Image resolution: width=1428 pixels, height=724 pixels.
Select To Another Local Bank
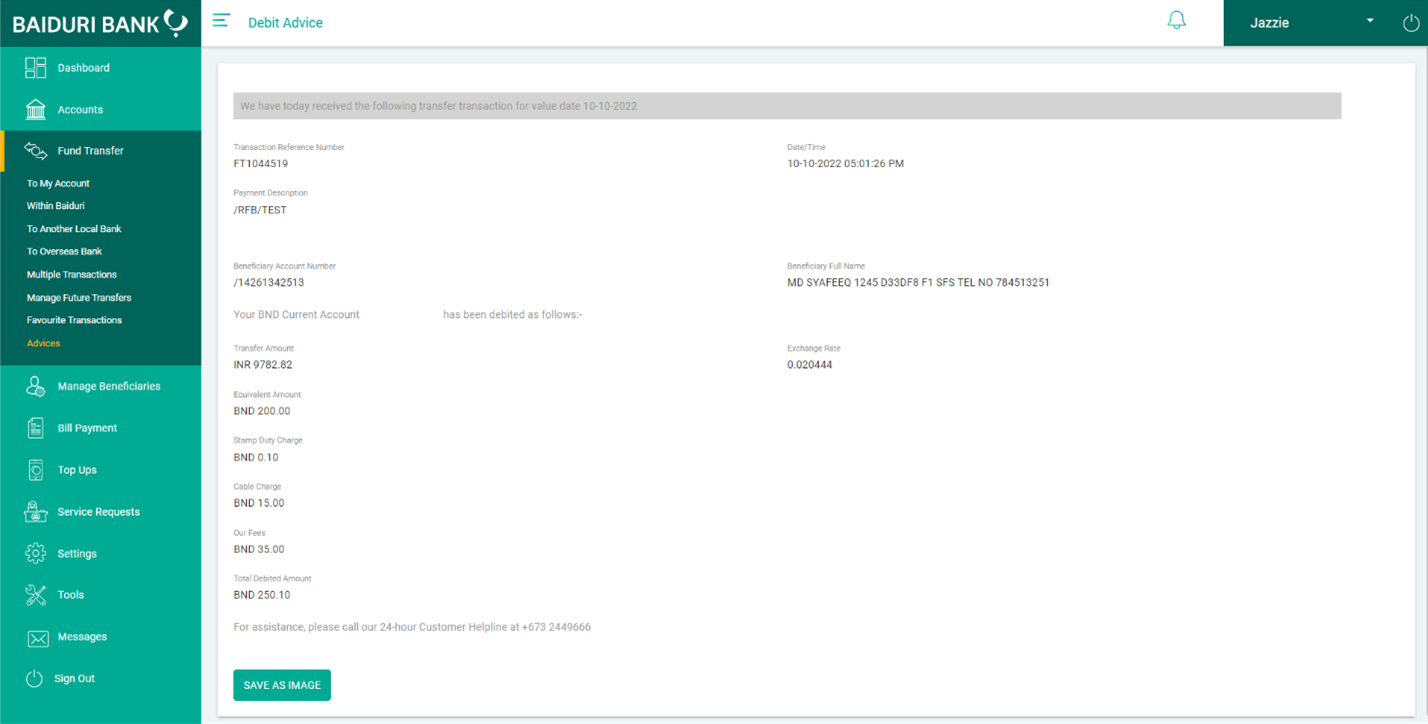pyautogui.click(x=74, y=229)
